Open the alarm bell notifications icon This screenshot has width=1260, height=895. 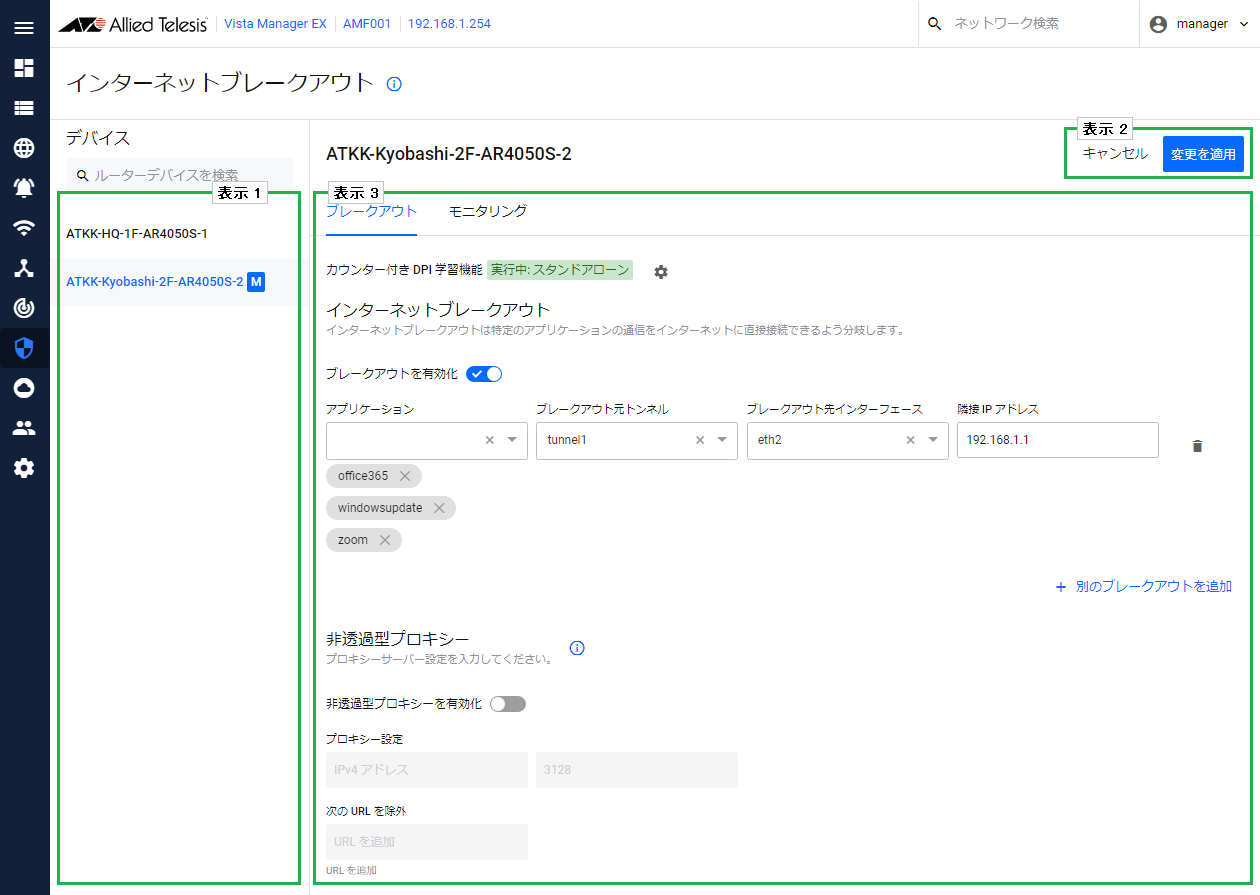24,188
